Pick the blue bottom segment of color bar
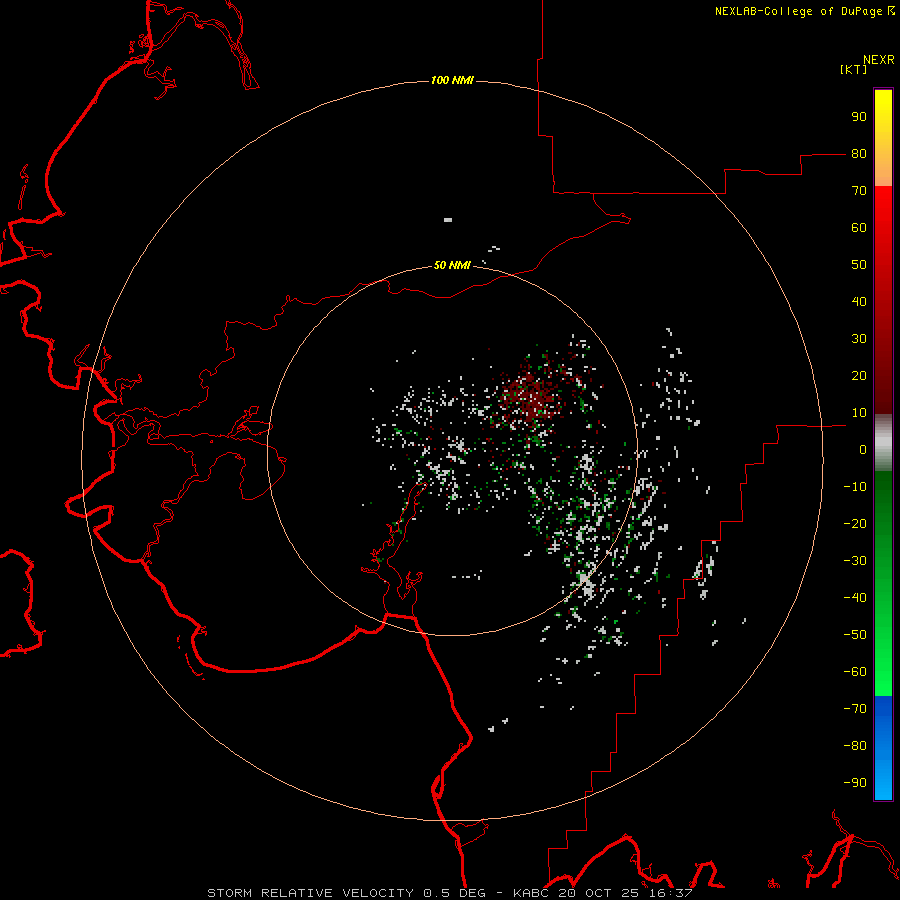Image resolution: width=900 pixels, height=900 pixels. (883, 748)
